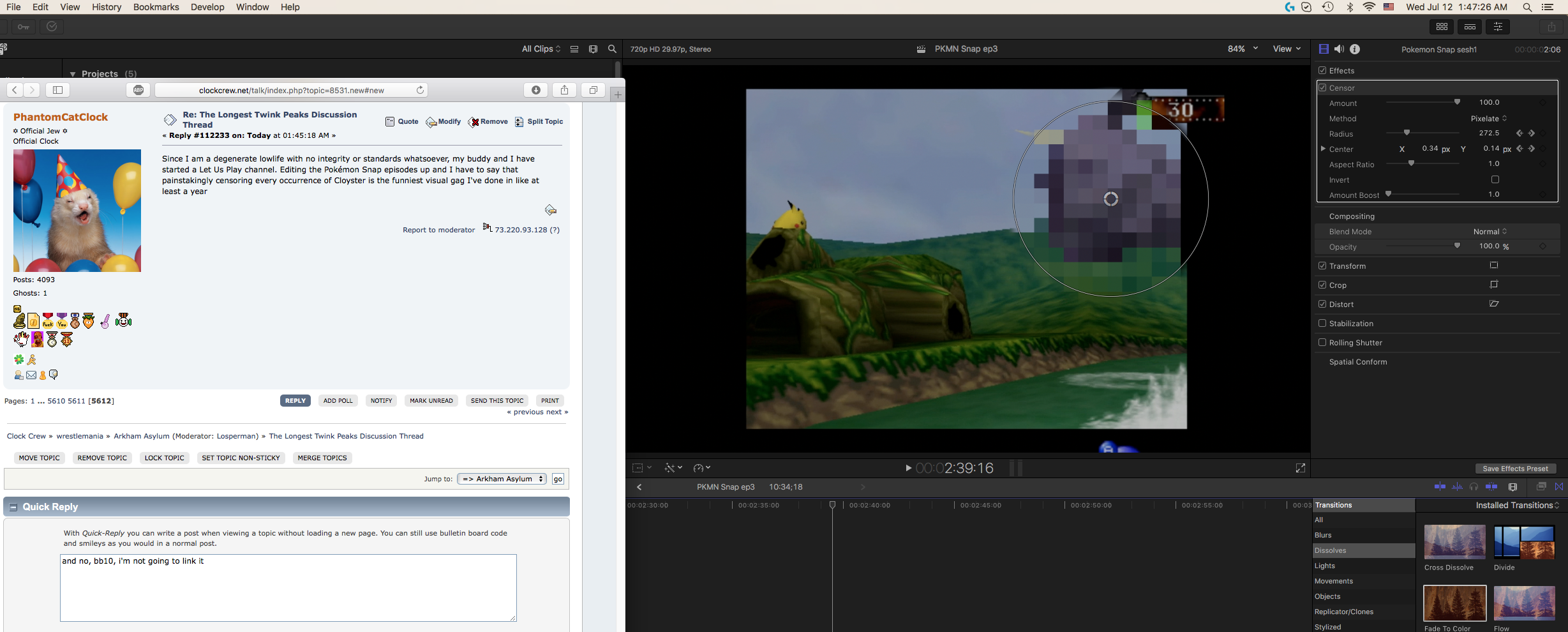
Task: Open the viewer View options dropdown
Action: pyautogui.click(x=1287, y=49)
